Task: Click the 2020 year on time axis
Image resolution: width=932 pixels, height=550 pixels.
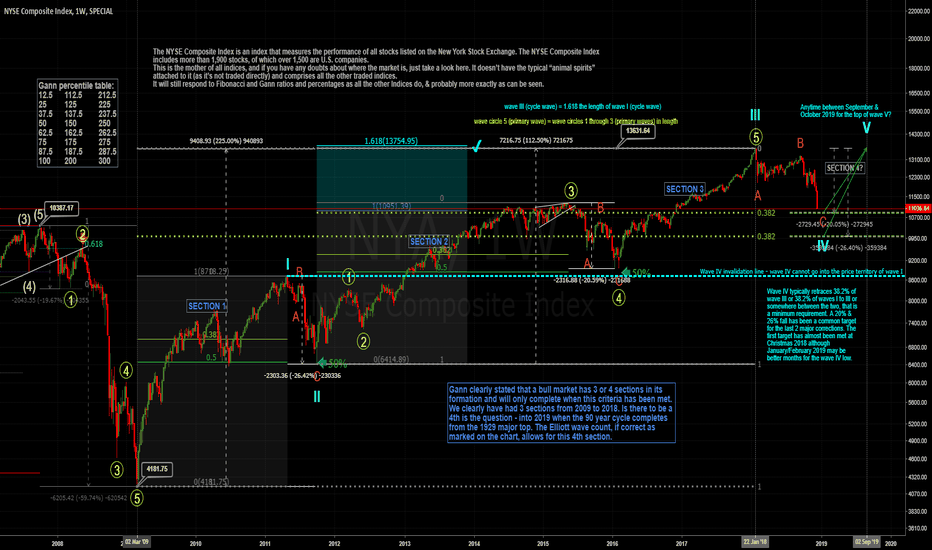Action: (890, 543)
